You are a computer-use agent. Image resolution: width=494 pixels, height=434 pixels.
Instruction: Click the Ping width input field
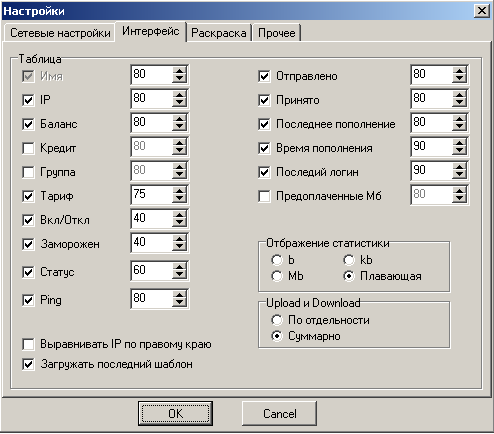pyautogui.click(x=152, y=299)
